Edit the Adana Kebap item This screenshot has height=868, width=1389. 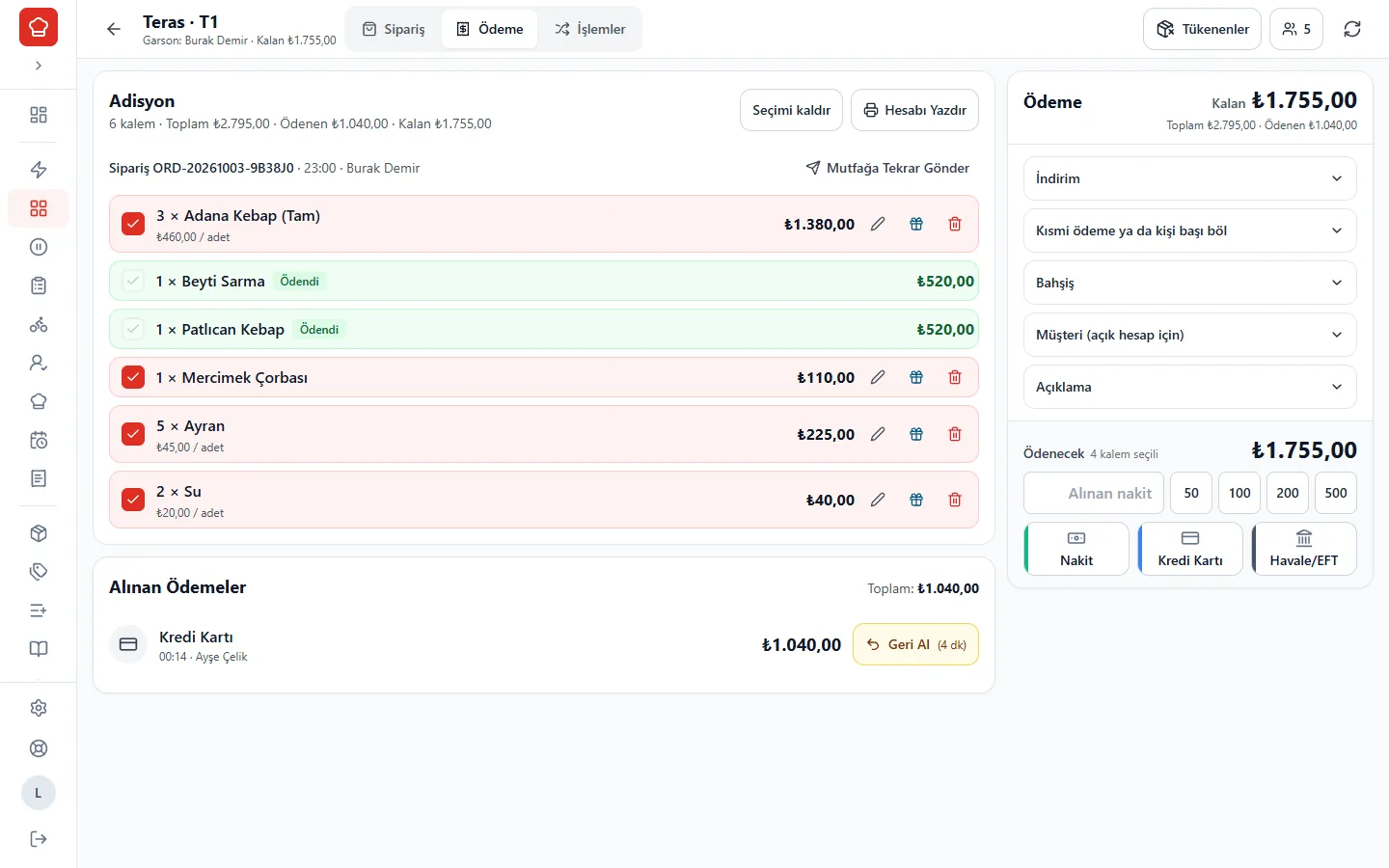878,224
